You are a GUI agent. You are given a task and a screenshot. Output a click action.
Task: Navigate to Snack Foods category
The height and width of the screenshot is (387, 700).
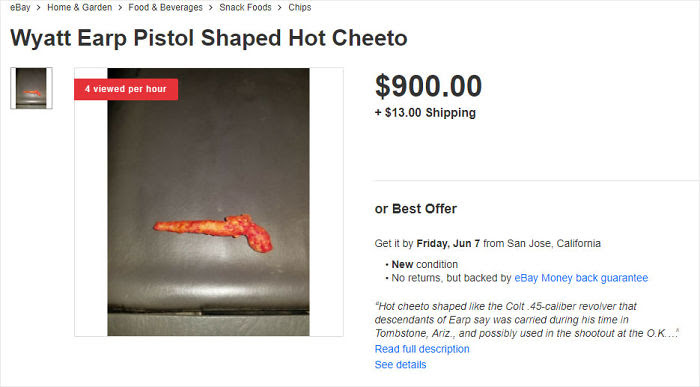(245, 8)
